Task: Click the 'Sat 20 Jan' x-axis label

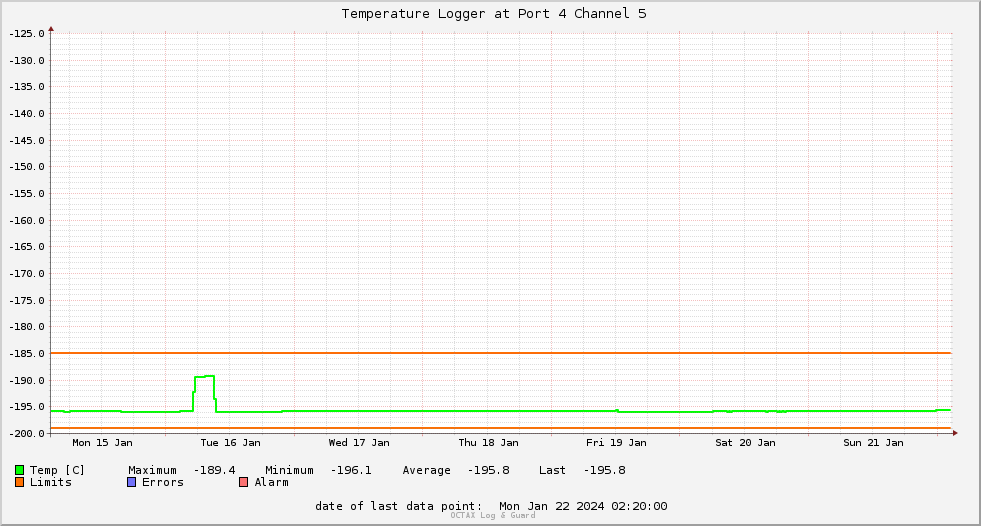Action: click(745, 443)
